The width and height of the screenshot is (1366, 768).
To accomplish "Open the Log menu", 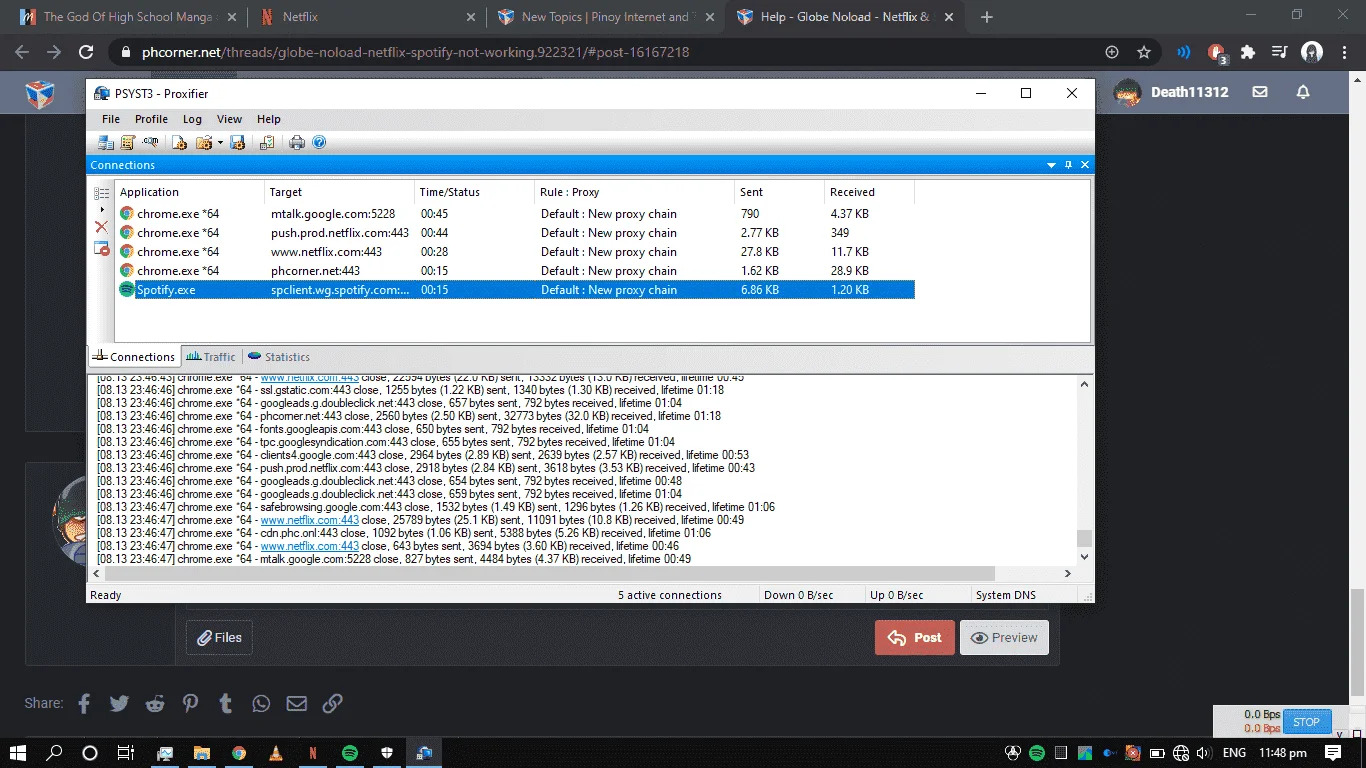I will [192, 119].
